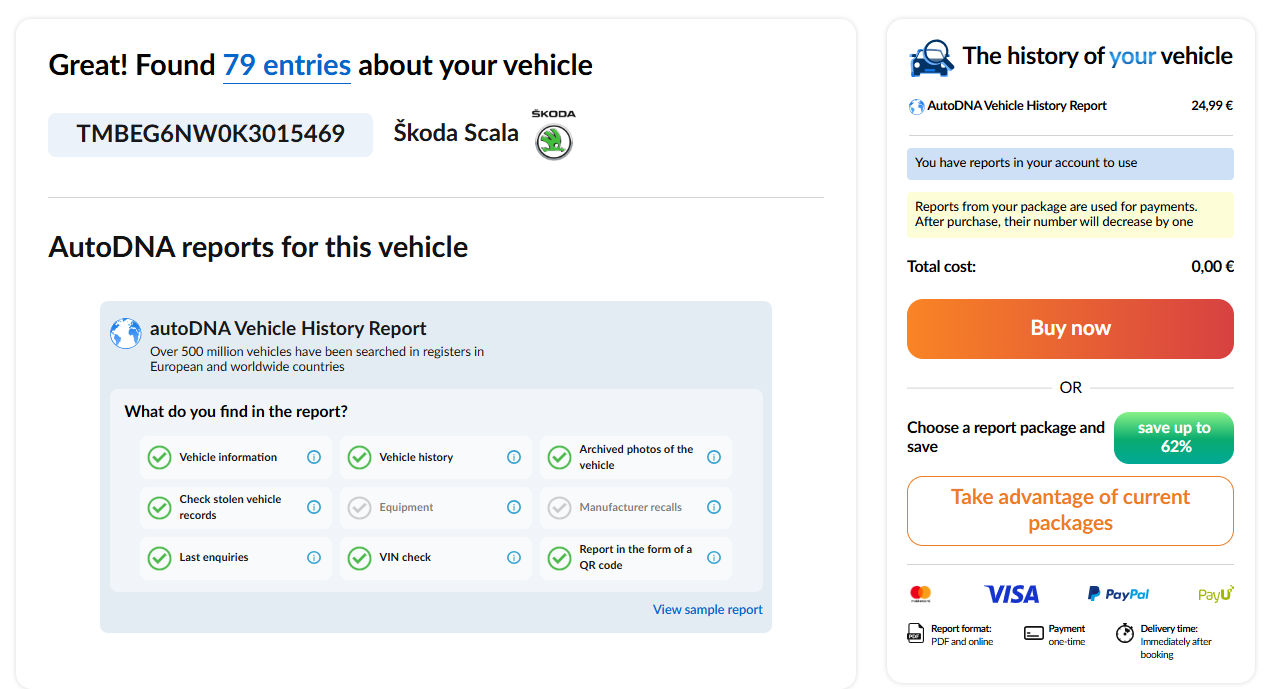Open the 79 entries link
Image resolution: width=1270 pixels, height=689 pixels.
coord(287,66)
